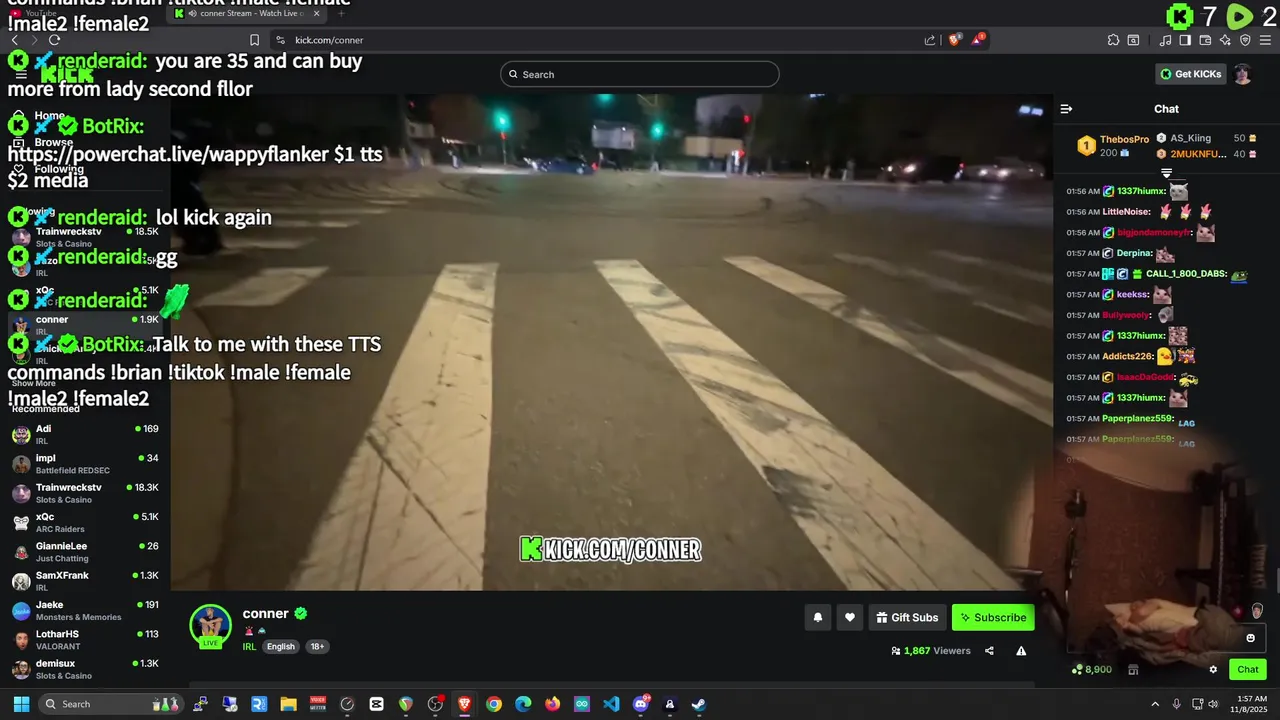
Task: Open the Chat header tab
Action: (x=1166, y=109)
